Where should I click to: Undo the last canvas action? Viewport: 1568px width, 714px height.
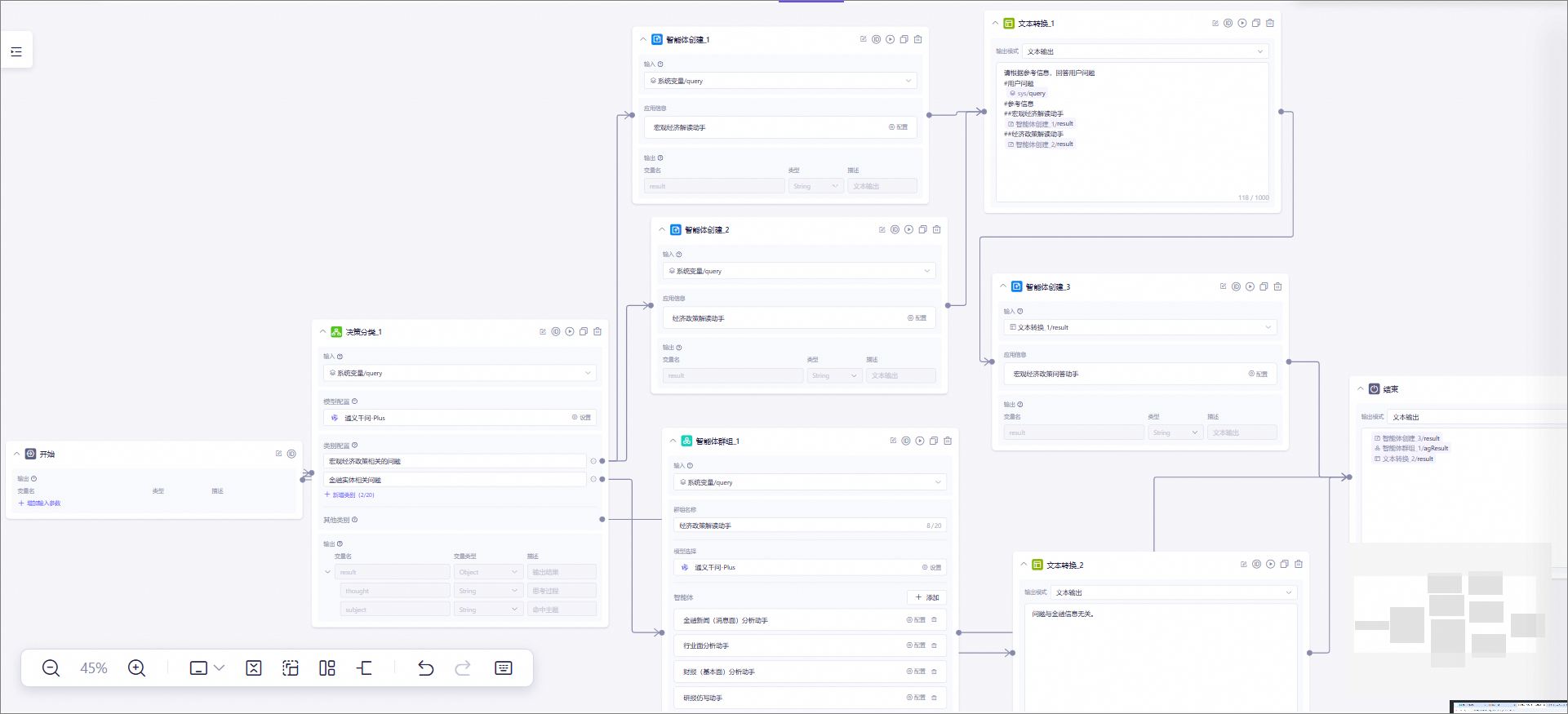425,668
